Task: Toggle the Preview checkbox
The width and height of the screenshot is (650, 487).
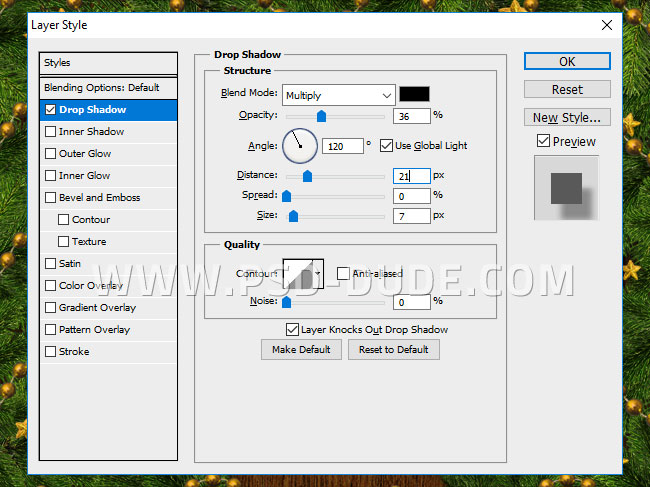Action: (x=543, y=141)
